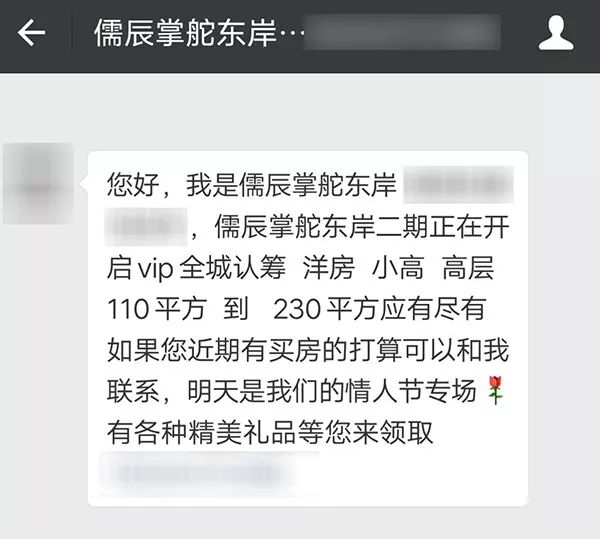Click the word 洋房 in message
This screenshot has width=600, height=539.
click(x=329, y=268)
